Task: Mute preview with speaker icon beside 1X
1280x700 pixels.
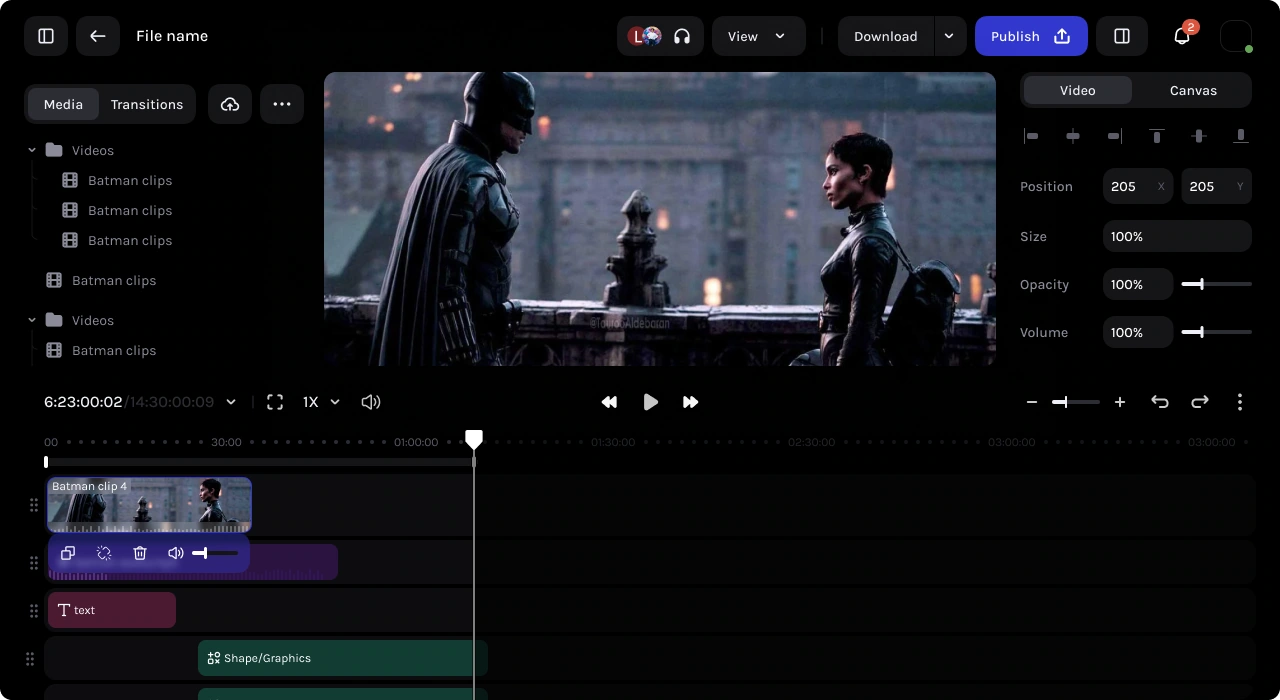Action: click(x=371, y=402)
